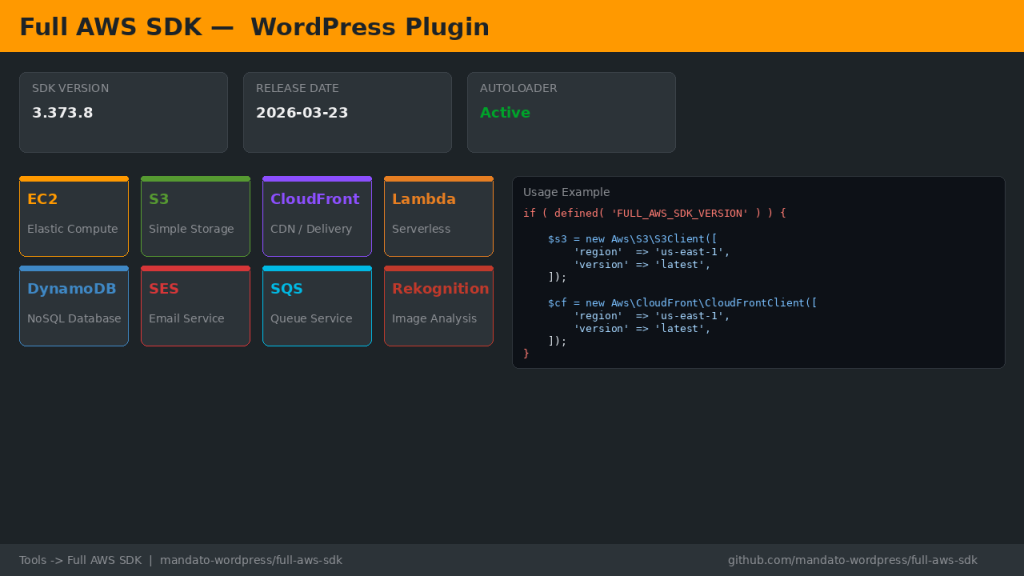Click the CloudFrontClient instantiation code line
Image resolution: width=1024 pixels, height=576 pixels.
(x=682, y=303)
